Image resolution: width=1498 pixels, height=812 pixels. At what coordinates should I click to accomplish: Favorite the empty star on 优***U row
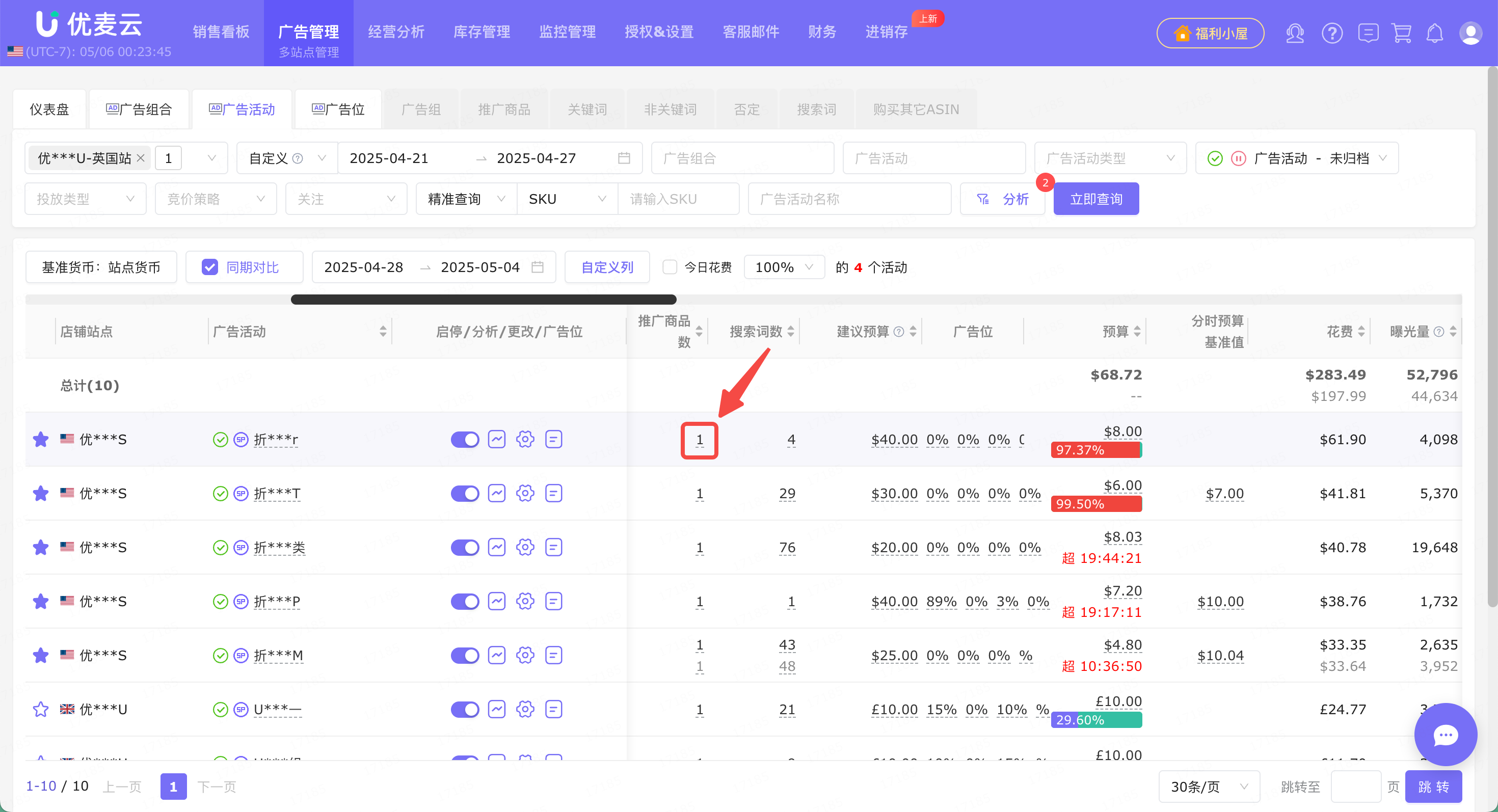[41, 710]
